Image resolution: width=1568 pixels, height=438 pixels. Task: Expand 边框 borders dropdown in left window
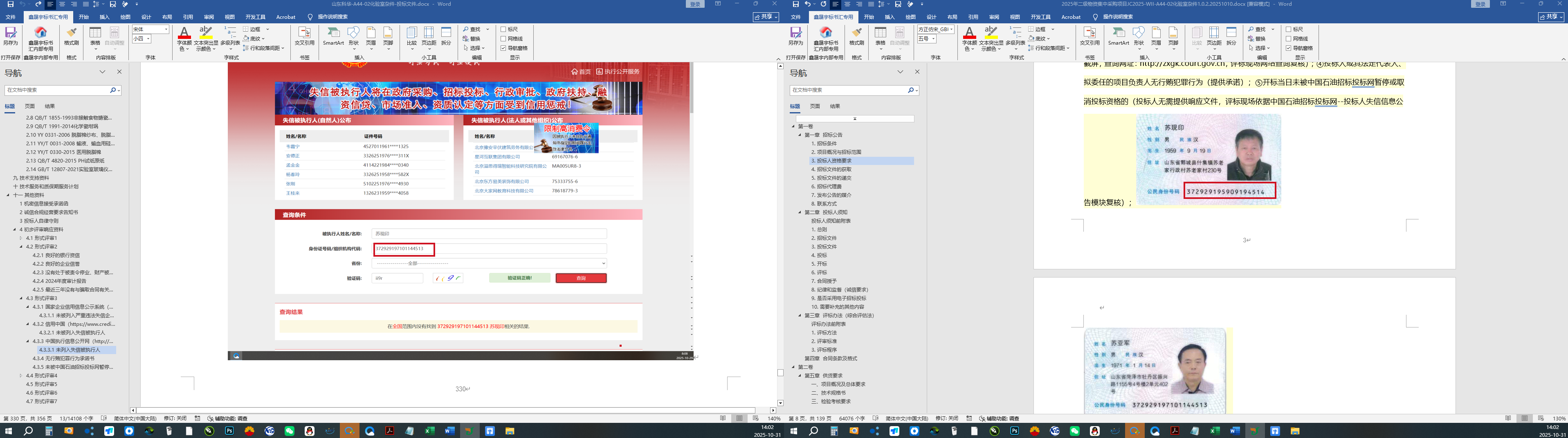tap(267, 29)
